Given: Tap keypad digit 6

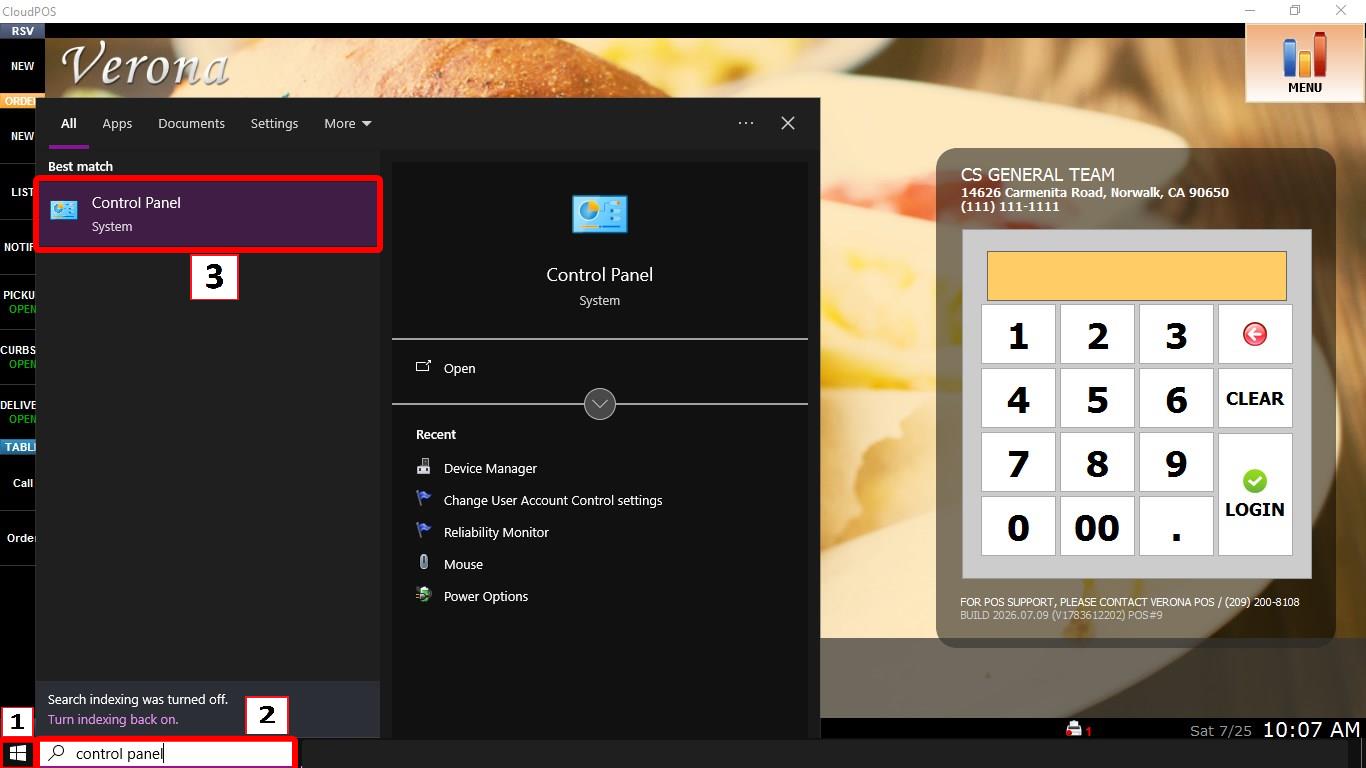Looking at the screenshot, I should pyautogui.click(x=1176, y=399).
